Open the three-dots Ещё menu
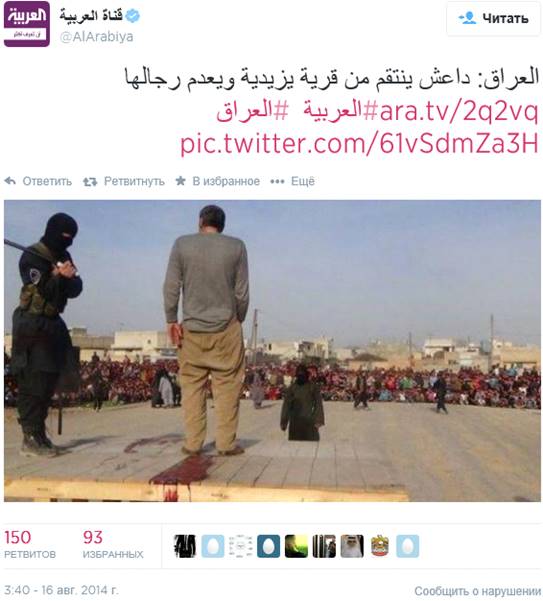Screen dimensions: 543x601 pos(292,181)
